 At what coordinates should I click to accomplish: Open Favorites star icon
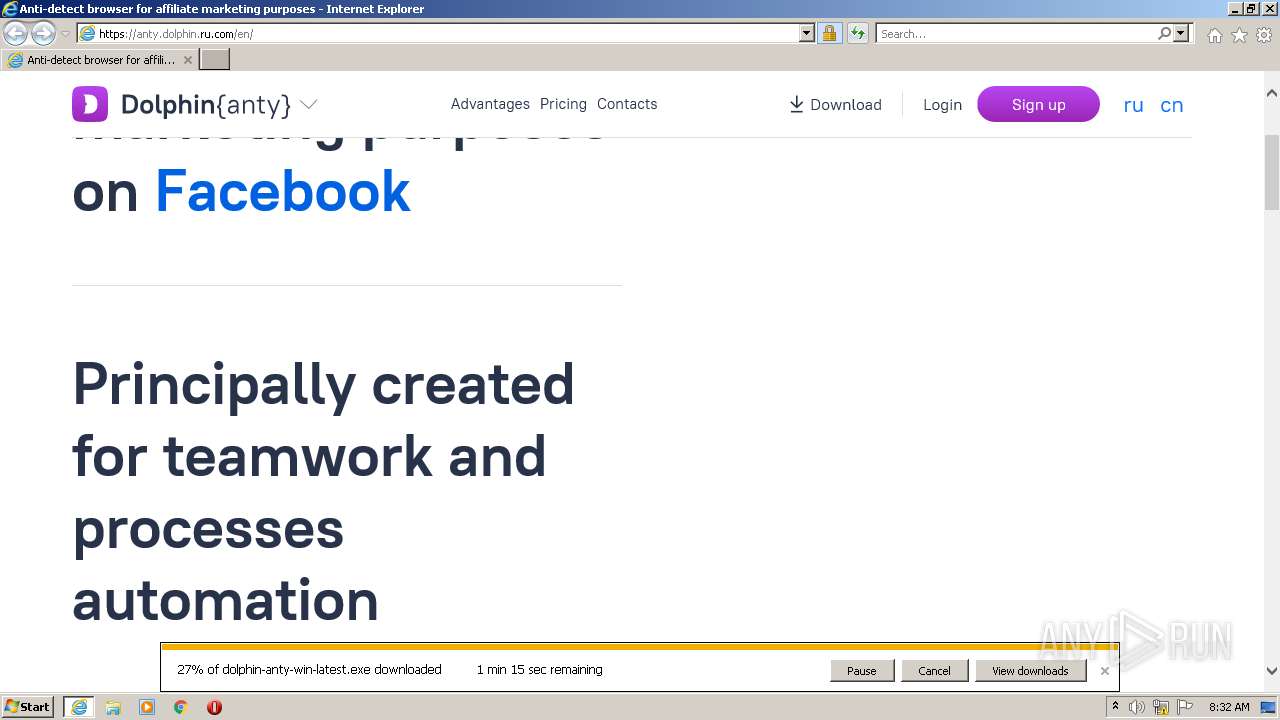coord(1239,35)
